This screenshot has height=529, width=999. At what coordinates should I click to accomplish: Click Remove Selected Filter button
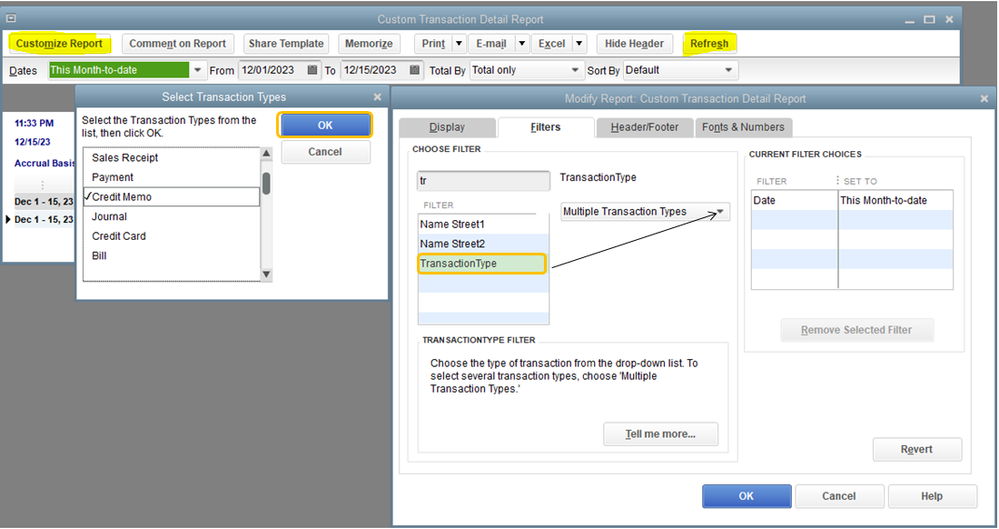click(x=857, y=330)
